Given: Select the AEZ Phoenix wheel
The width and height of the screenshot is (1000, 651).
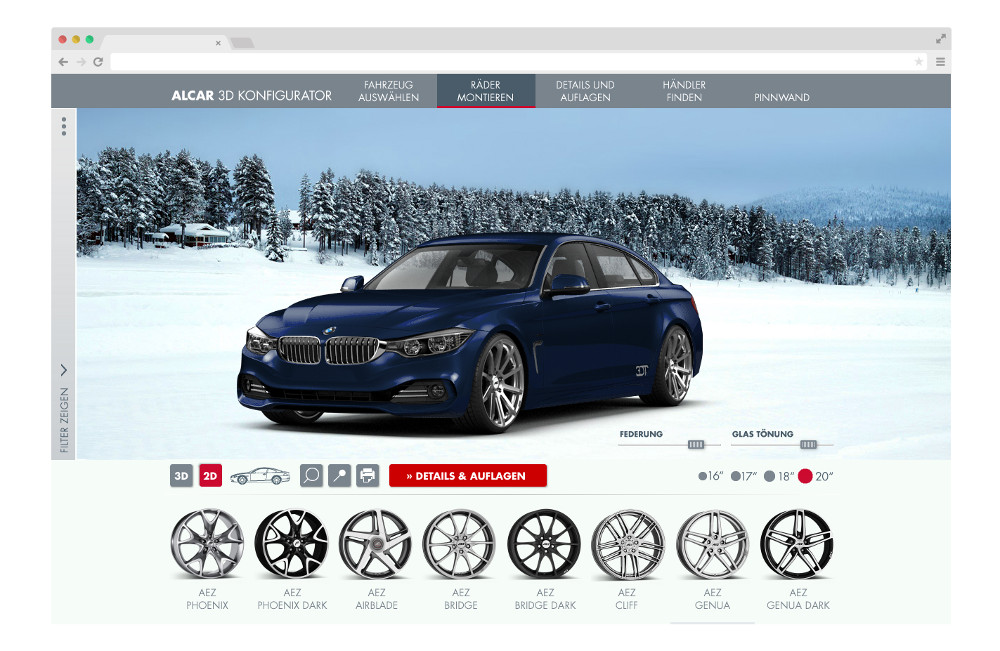Looking at the screenshot, I should pyautogui.click(x=207, y=559).
